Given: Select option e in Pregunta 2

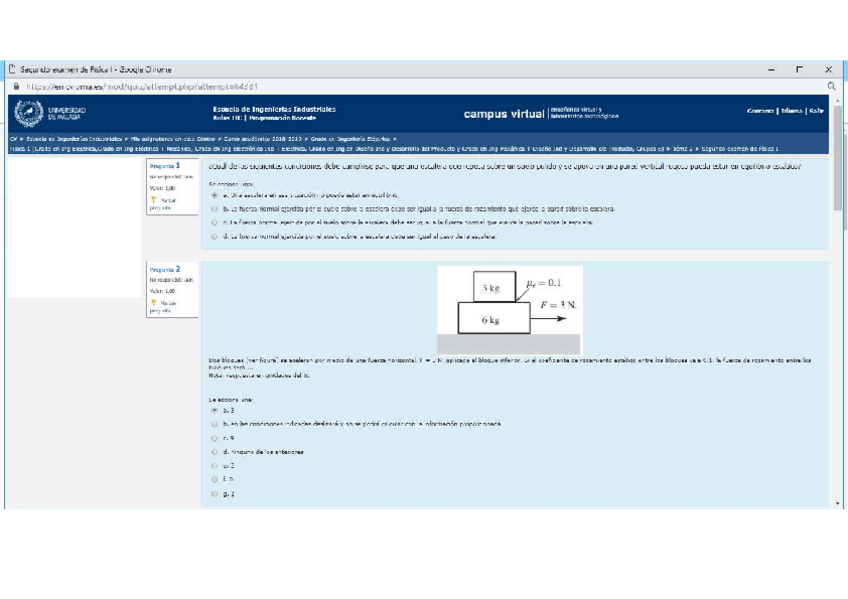Looking at the screenshot, I should click(x=215, y=466).
